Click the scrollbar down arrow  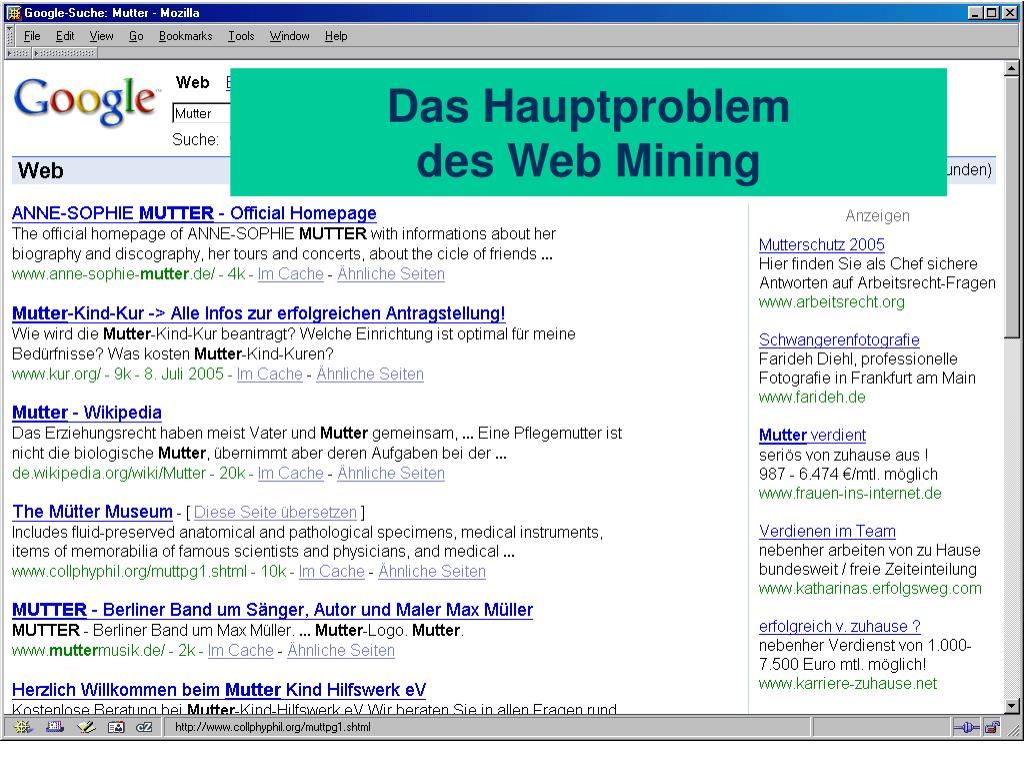[1012, 705]
